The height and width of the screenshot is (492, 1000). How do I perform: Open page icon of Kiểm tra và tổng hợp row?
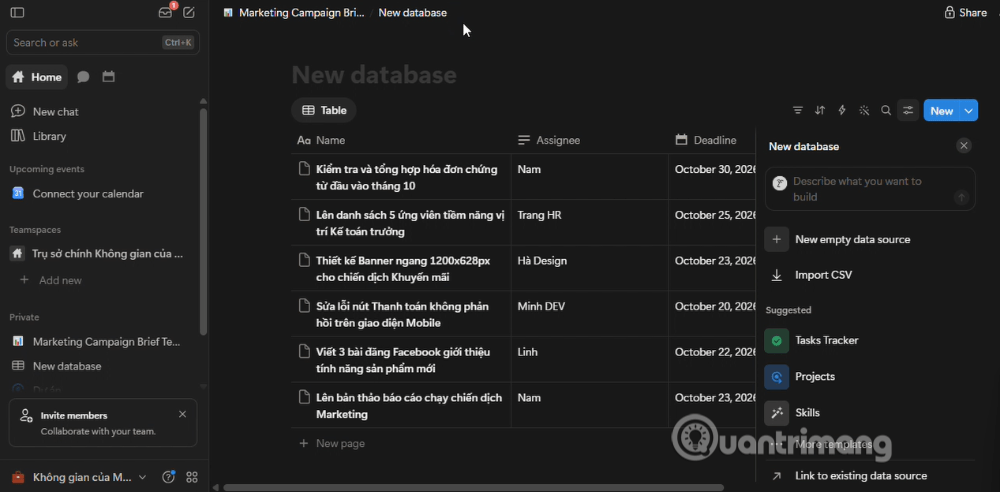tap(304, 169)
